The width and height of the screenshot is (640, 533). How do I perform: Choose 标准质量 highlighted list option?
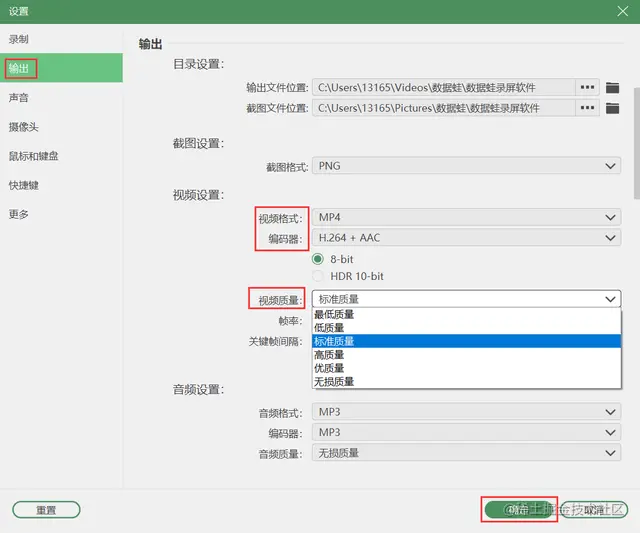click(467, 341)
